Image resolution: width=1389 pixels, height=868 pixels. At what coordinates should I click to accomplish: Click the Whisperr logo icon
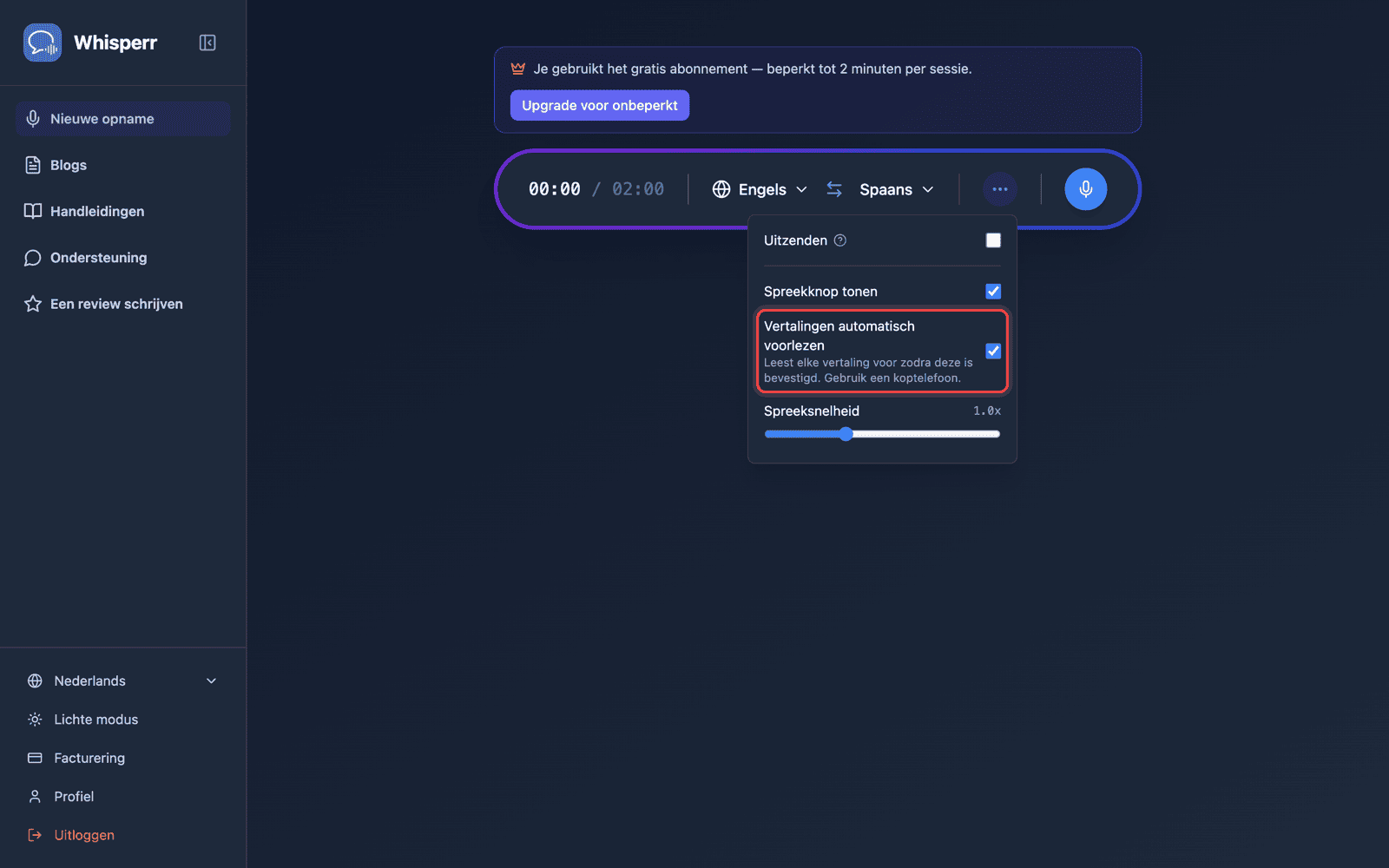click(x=43, y=43)
